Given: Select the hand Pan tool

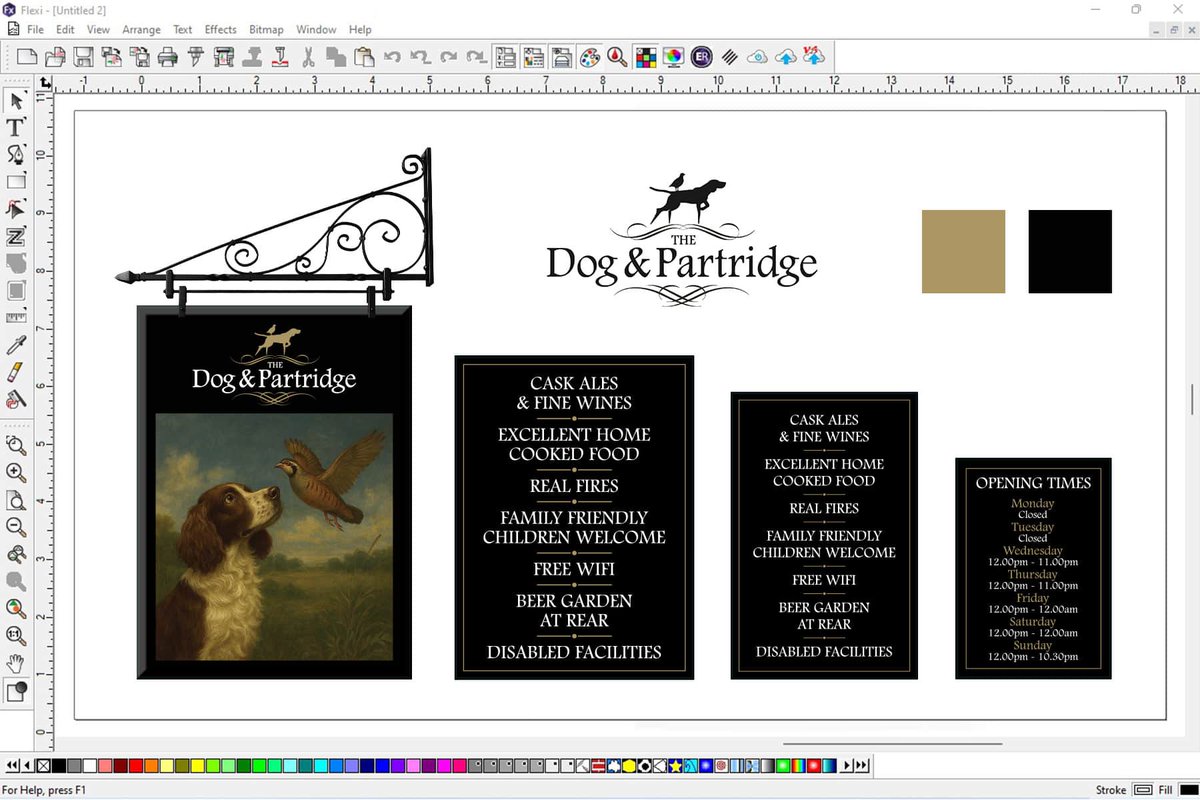Looking at the screenshot, I should (16, 662).
